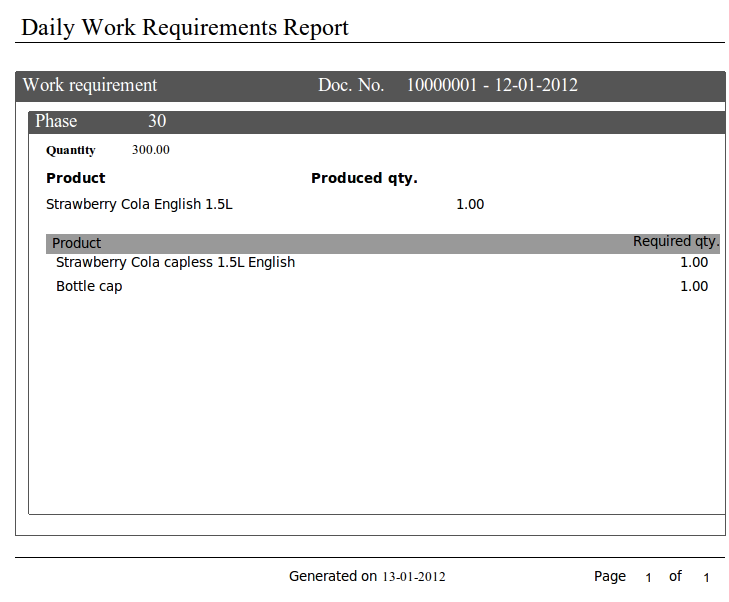Click the Daily Work Requirements Report title
The width and height of the screenshot is (729, 602).
[185, 27]
